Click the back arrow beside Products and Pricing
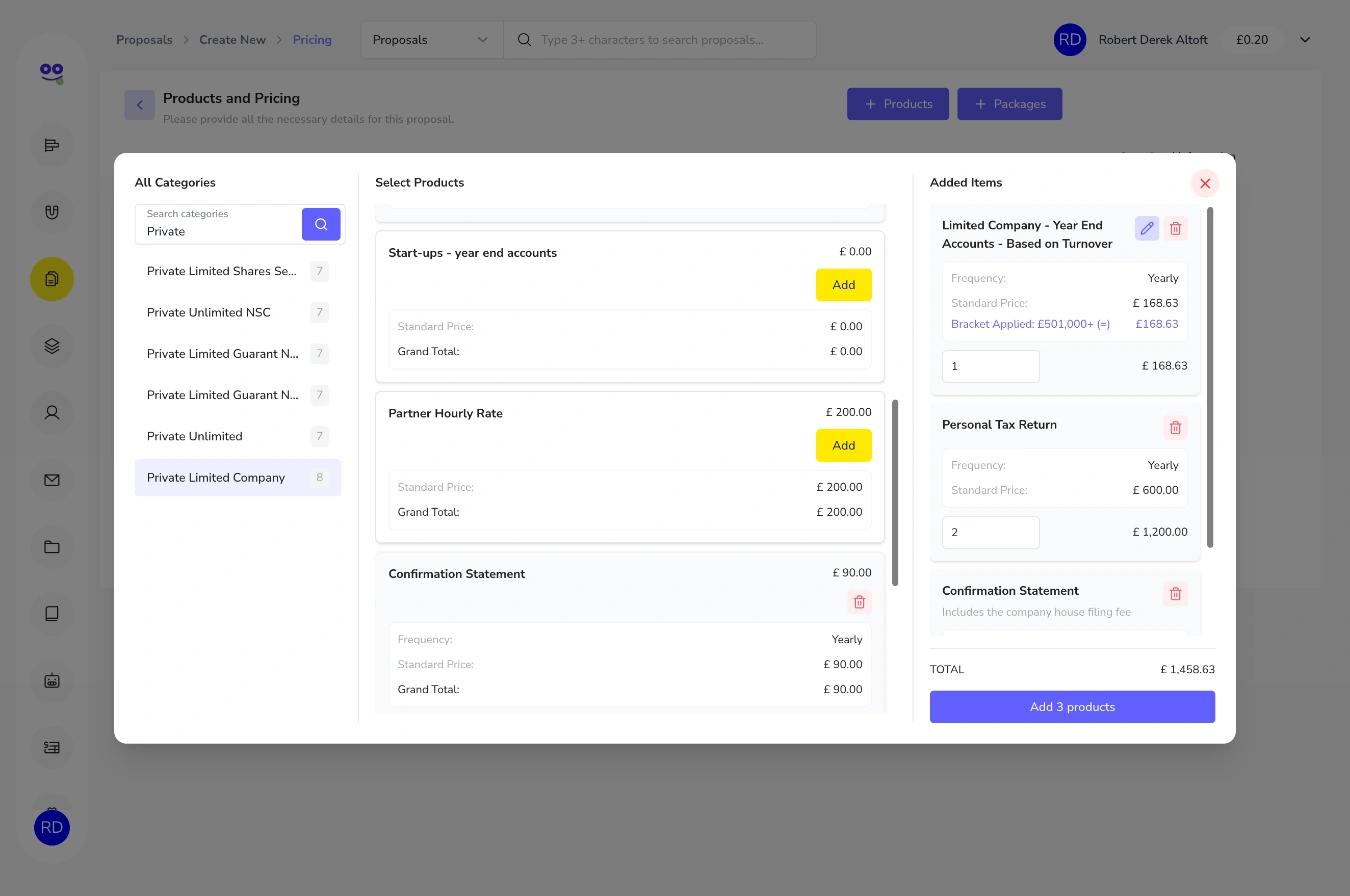 140,105
